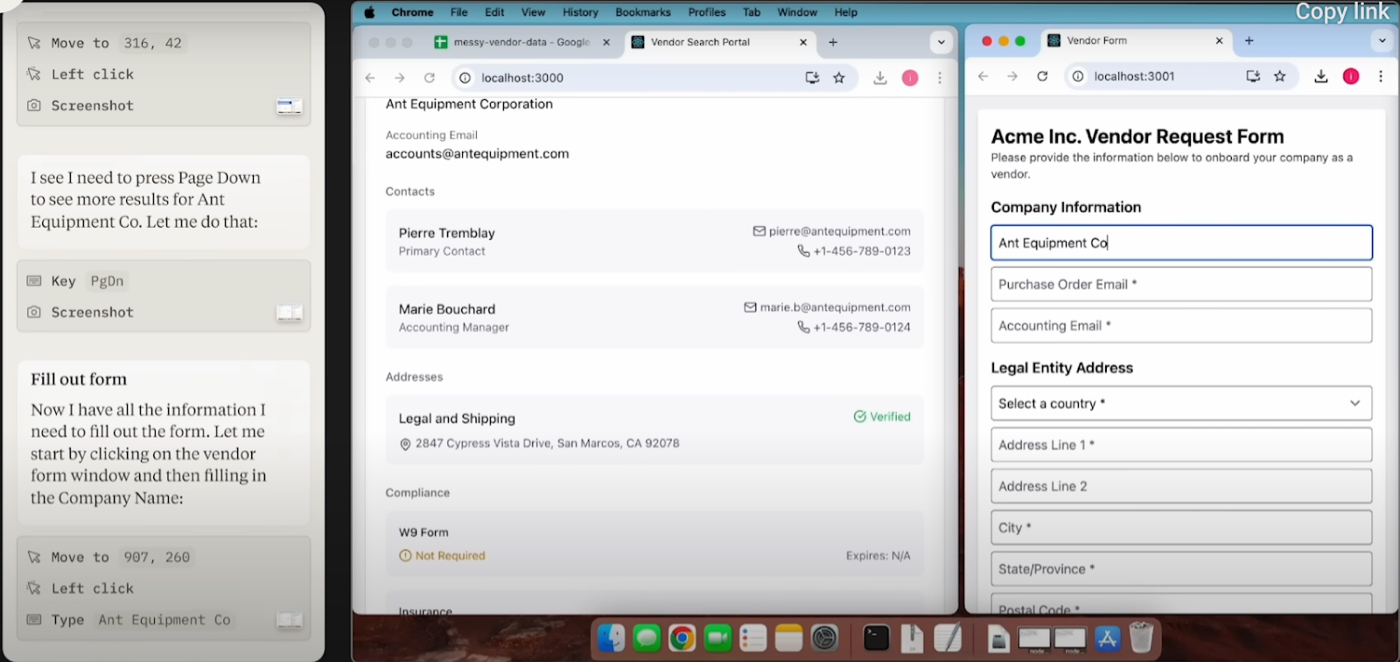Click the Address Line 2 field
The image size is (1400, 662).
pos(1181,486)
